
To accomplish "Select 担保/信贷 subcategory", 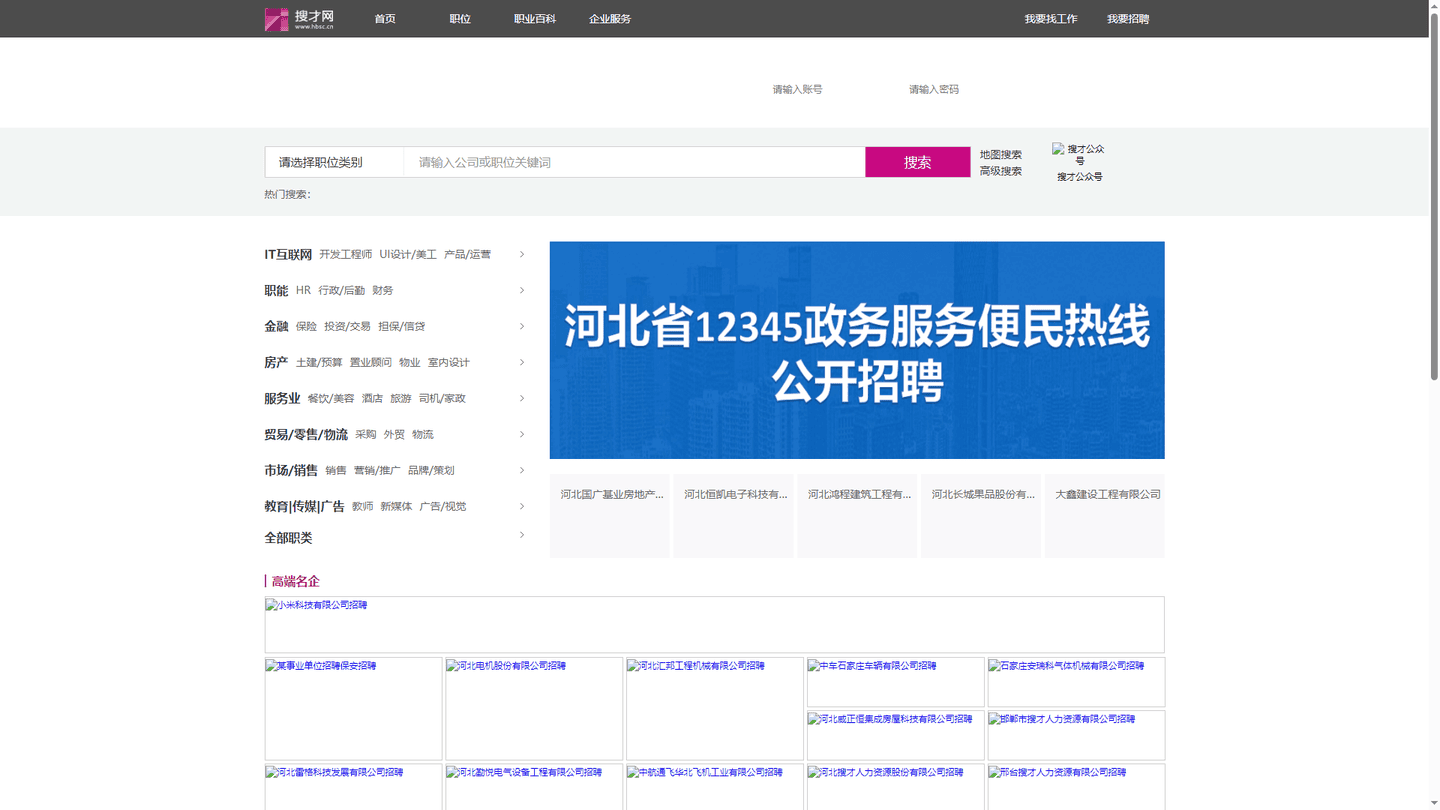I will tap(401, 327).
